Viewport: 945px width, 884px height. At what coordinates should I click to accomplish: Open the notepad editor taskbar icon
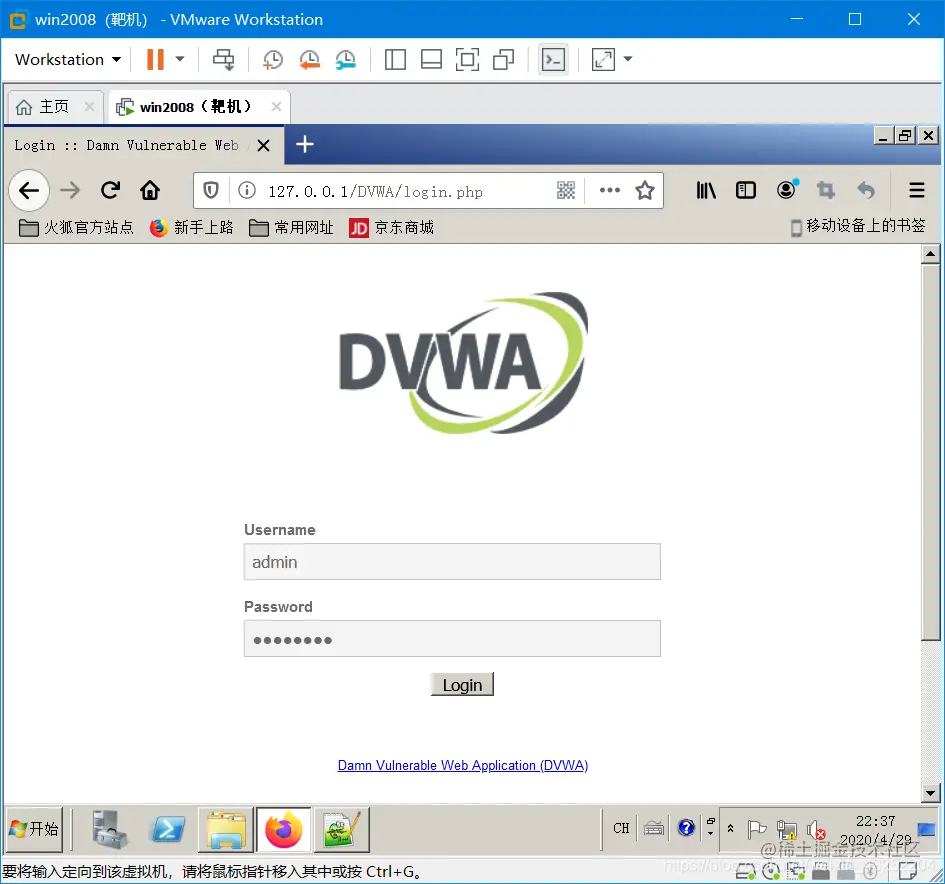[x=342, y=829]
